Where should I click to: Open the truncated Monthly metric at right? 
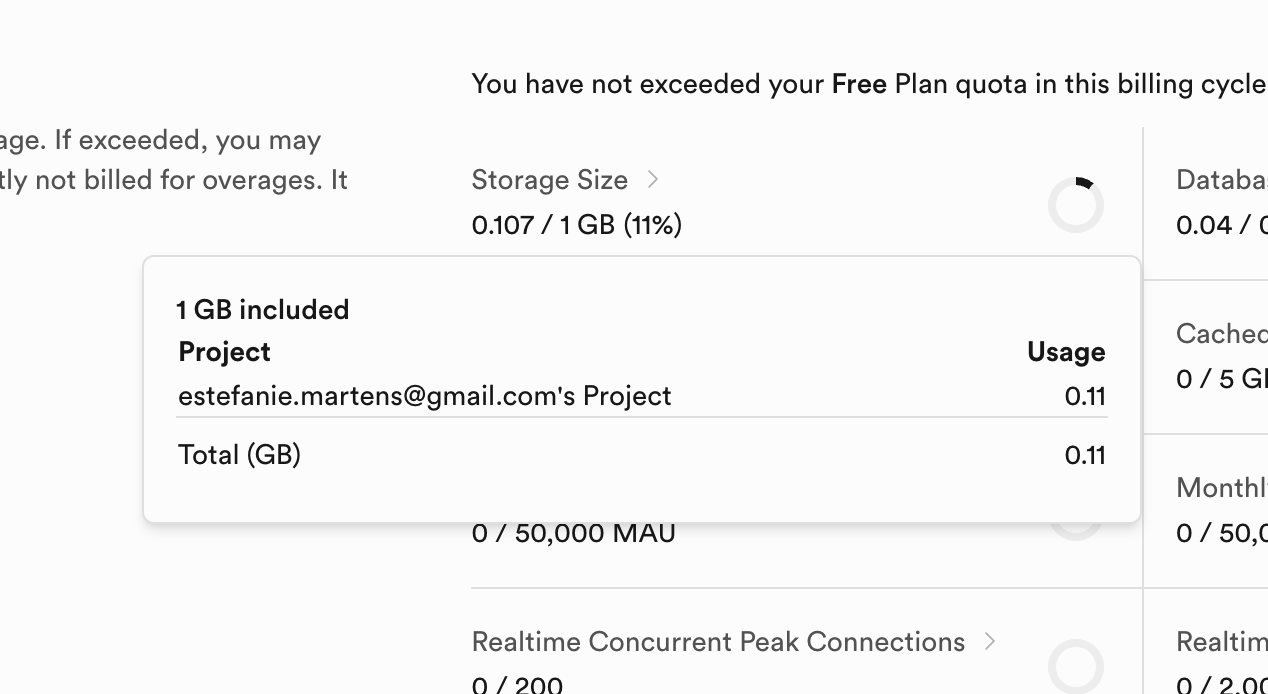[x=1222, y=488]
